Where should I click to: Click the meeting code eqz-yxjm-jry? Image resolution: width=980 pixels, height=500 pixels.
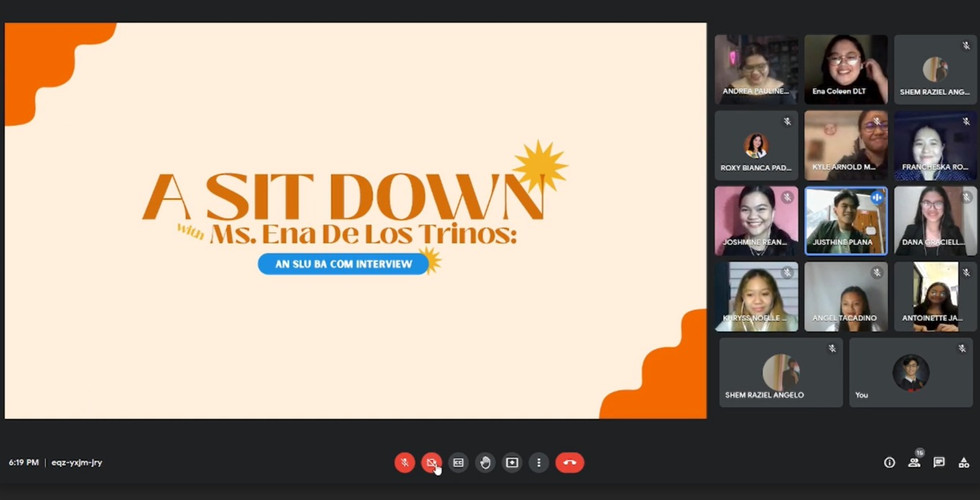[x=77, y=462]
